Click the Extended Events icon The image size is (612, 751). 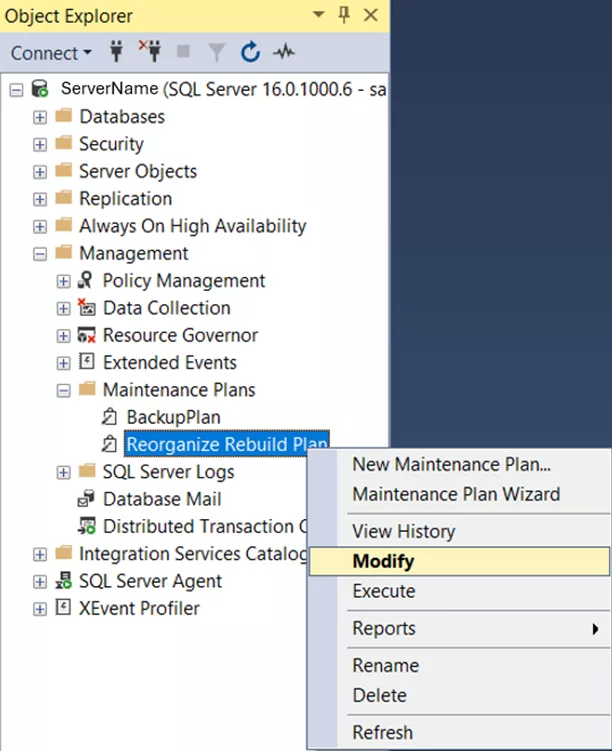87,362
